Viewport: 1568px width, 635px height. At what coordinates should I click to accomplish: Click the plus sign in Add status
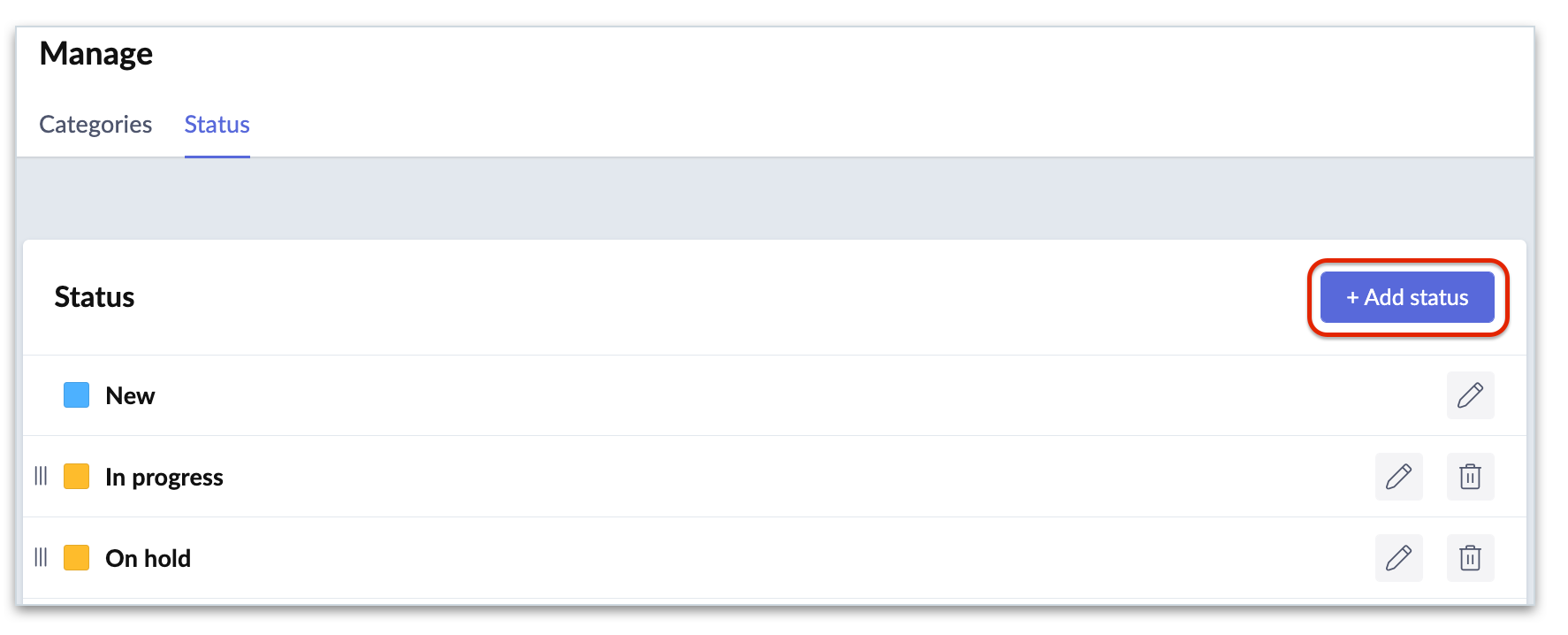pyautogui.click(x=1352, y=298)
